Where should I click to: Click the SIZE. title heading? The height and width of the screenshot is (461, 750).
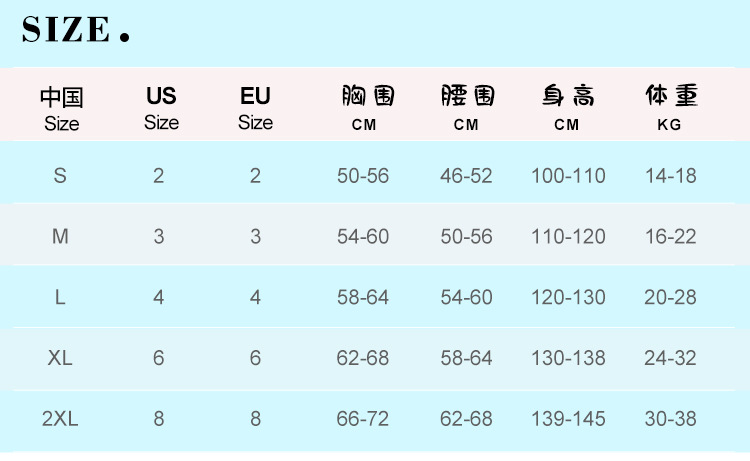(76, 30)
